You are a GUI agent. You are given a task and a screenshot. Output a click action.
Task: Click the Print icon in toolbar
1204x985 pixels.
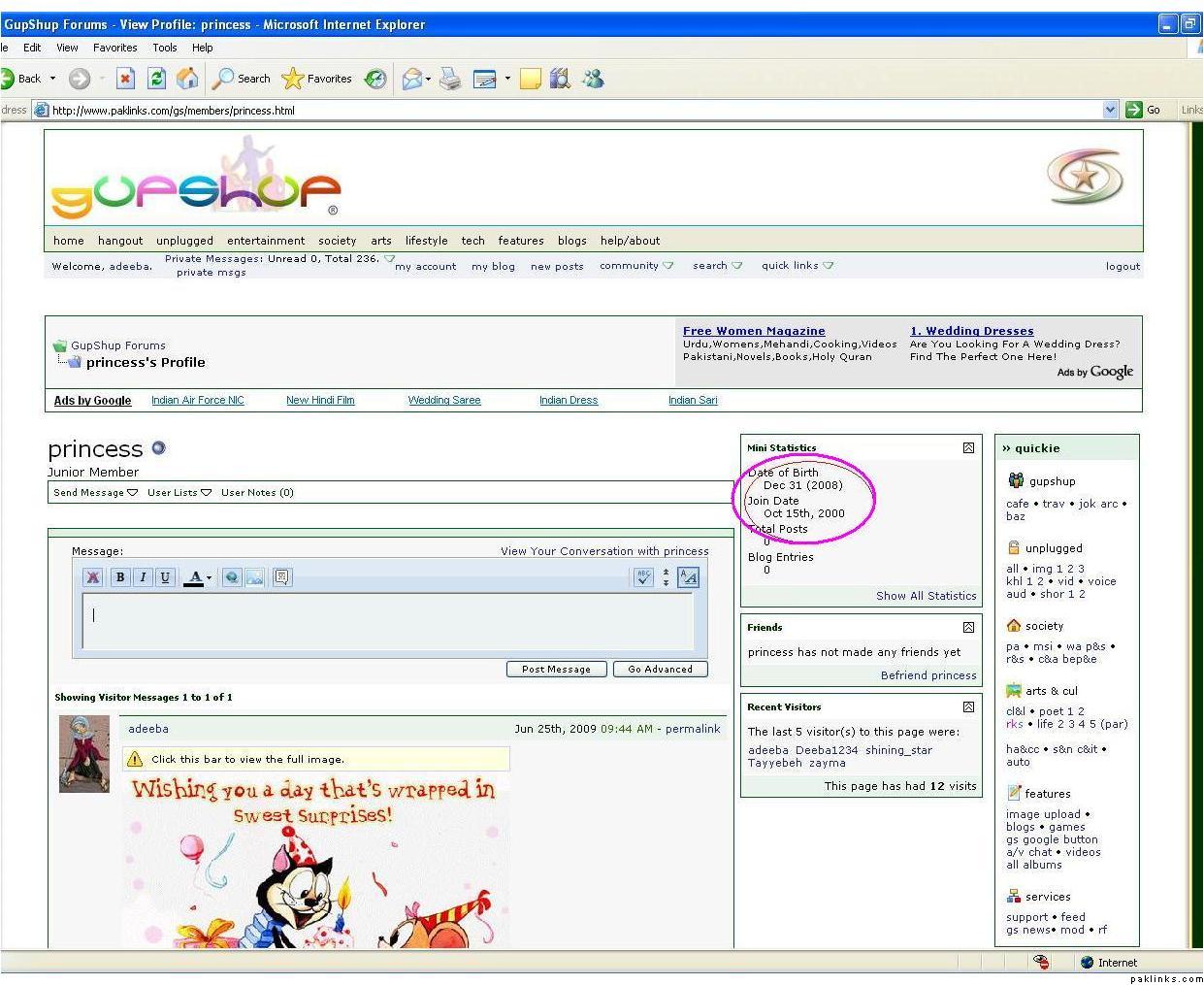449,79
